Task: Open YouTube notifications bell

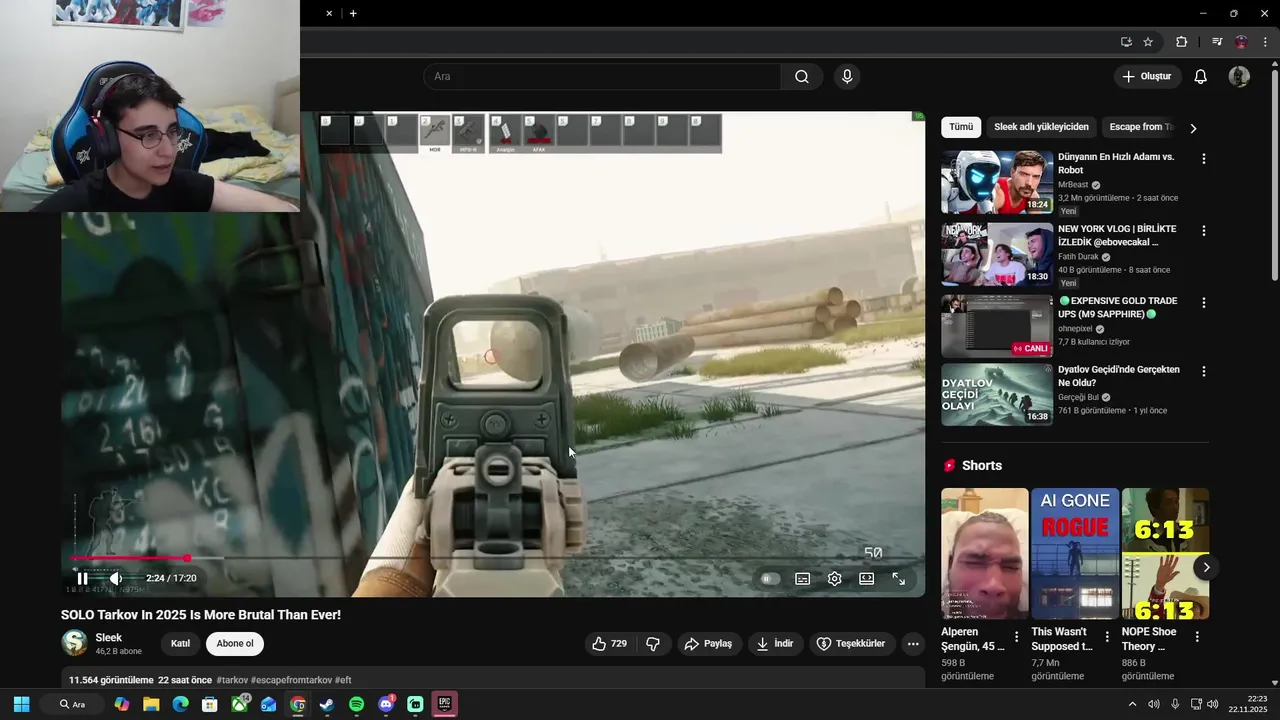Action: click(1201, 77)
